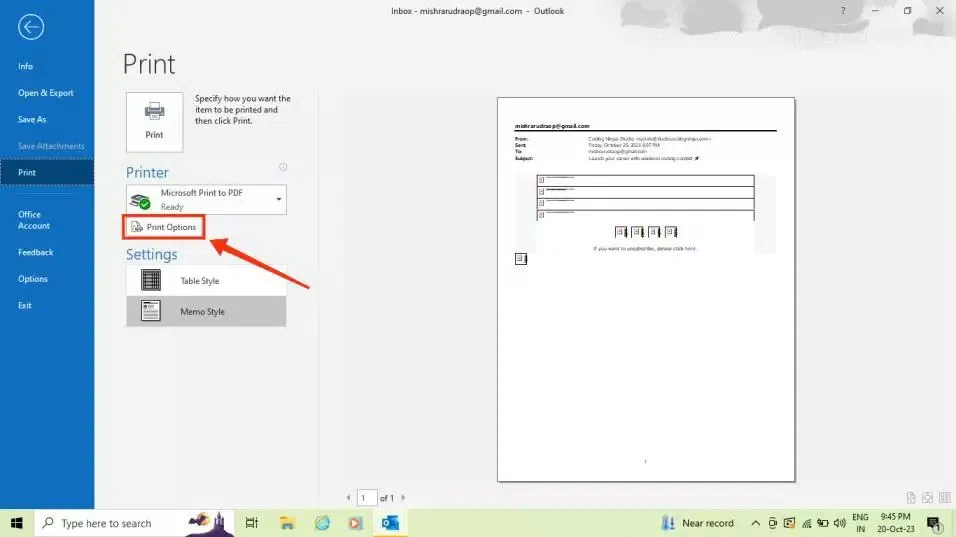The image size is (956, 537).
Task: Open the clock showing 9:45 PM
Action: point(896,523)
